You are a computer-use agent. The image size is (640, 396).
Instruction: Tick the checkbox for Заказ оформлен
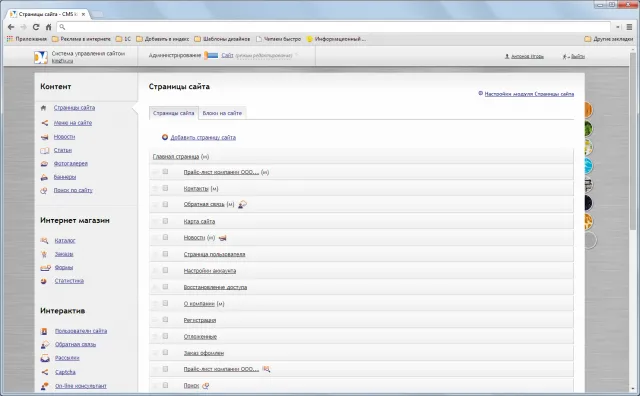pyautogui.click(x=165, y=352)
